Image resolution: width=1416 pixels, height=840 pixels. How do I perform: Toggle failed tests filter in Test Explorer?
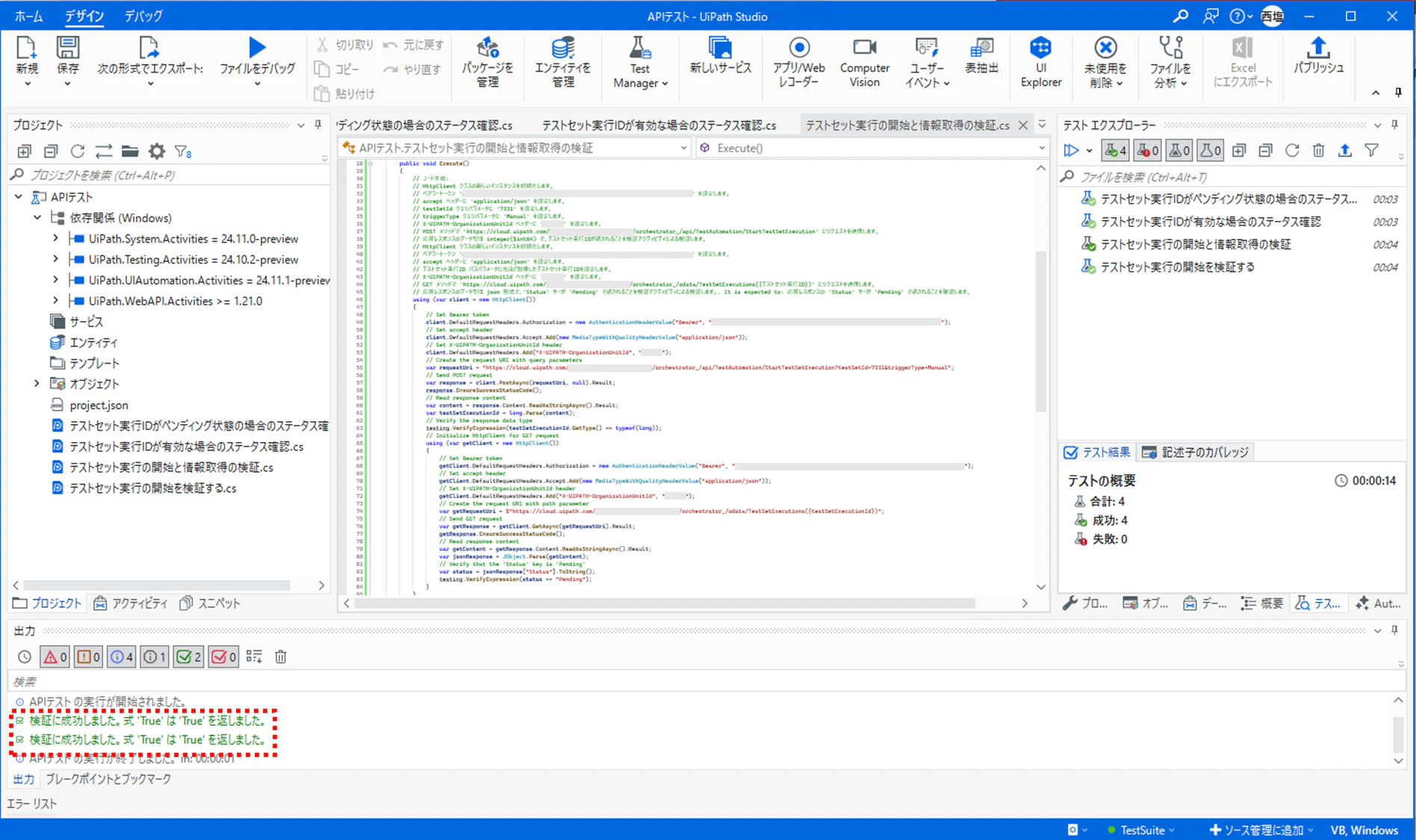(1147, 151)
